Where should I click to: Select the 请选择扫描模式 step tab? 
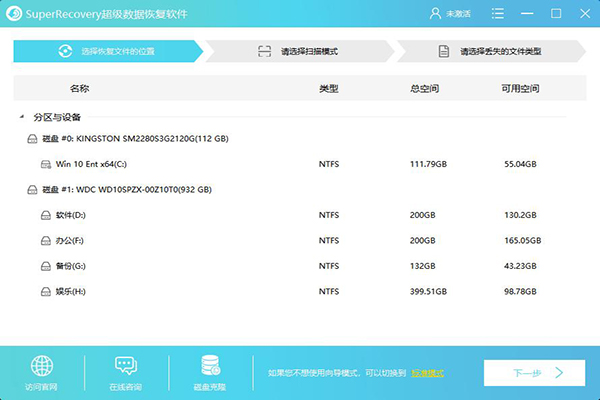[x=300, y=51]
